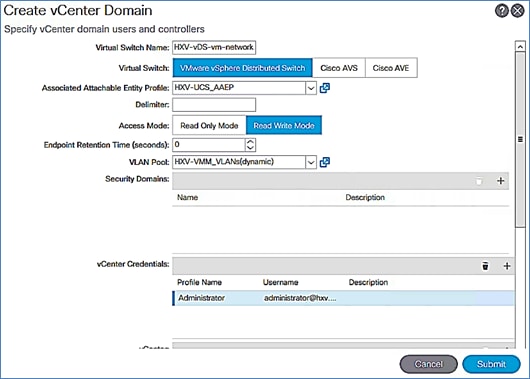Expand Associated Attachable Entity Profile dropdown
Image resolution: width=530 pixels, height=379 pixels.
pos(311,88)
